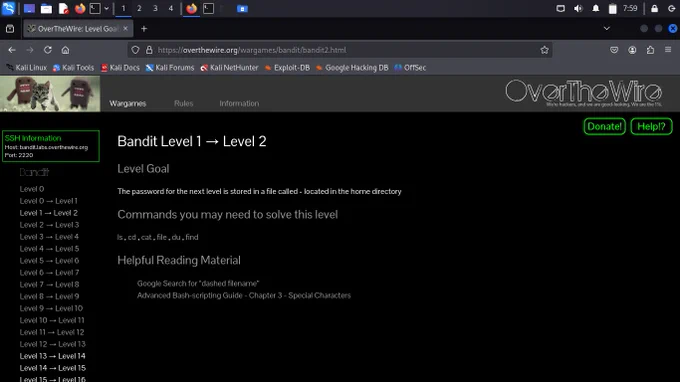
Task: Open the OffSec bookmark
Action: 410,68
